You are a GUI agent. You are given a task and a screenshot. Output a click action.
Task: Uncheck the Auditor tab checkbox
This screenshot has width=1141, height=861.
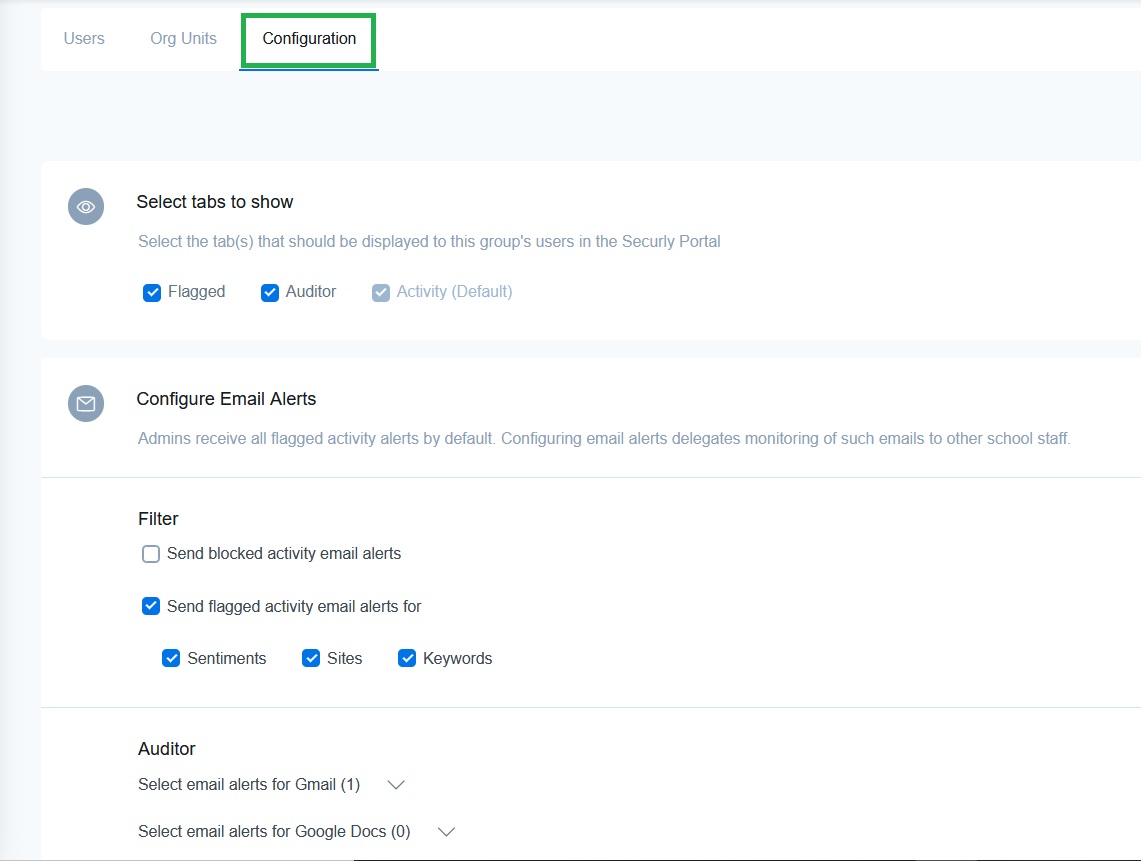pyautogui.click(x=269, y=293)
